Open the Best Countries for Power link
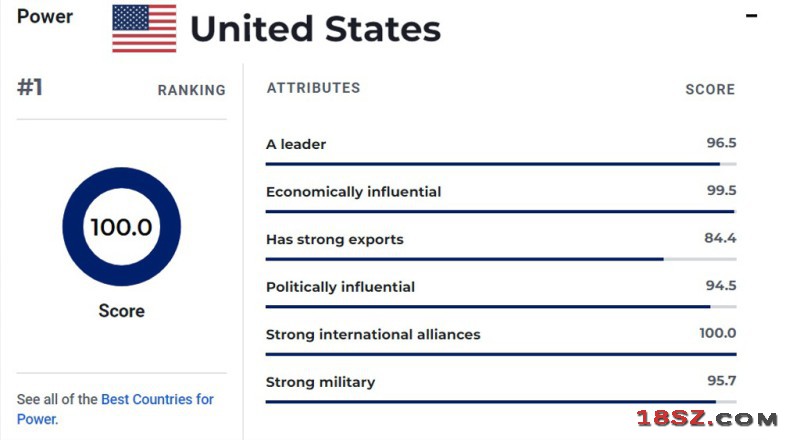This screenshot has height=440, width=800. 115,409
